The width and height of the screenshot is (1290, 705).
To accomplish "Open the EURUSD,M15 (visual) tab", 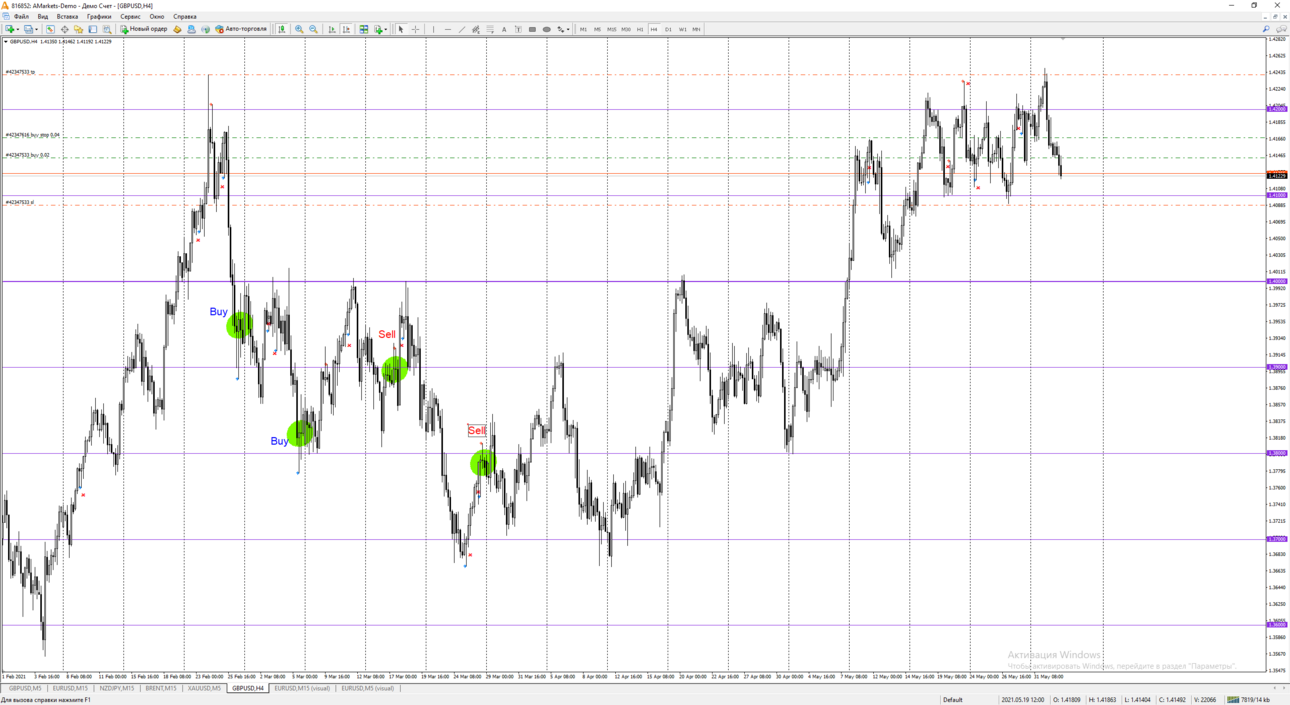I will 302,688.
